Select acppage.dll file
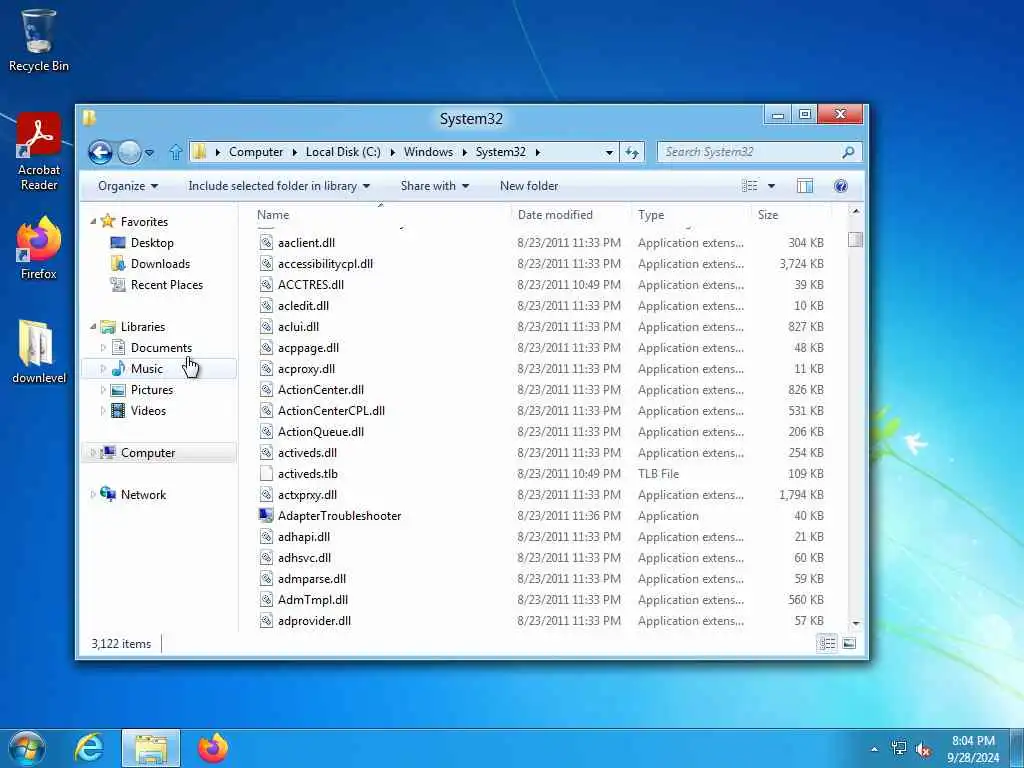Image resolution: width=1024 pixels, height=768 pixels. click(x=308, y=348)
